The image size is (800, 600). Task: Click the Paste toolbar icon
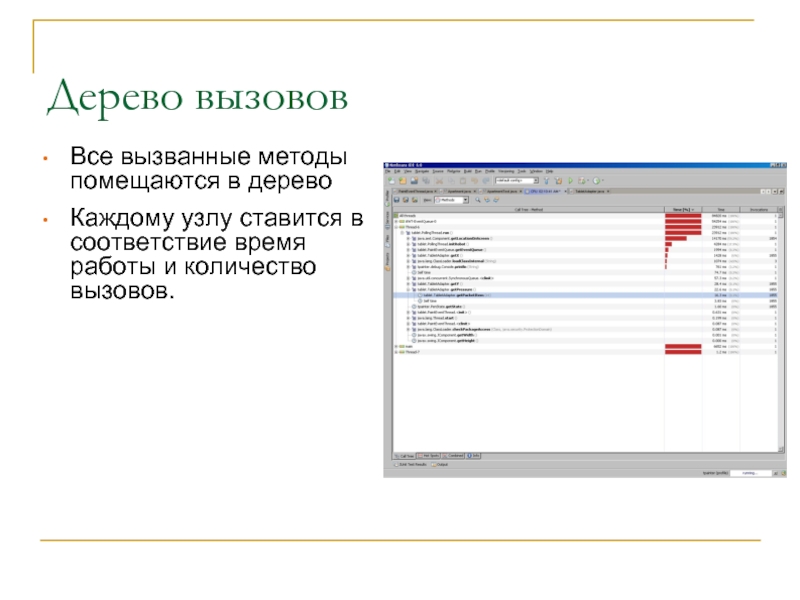click(463, 181)
